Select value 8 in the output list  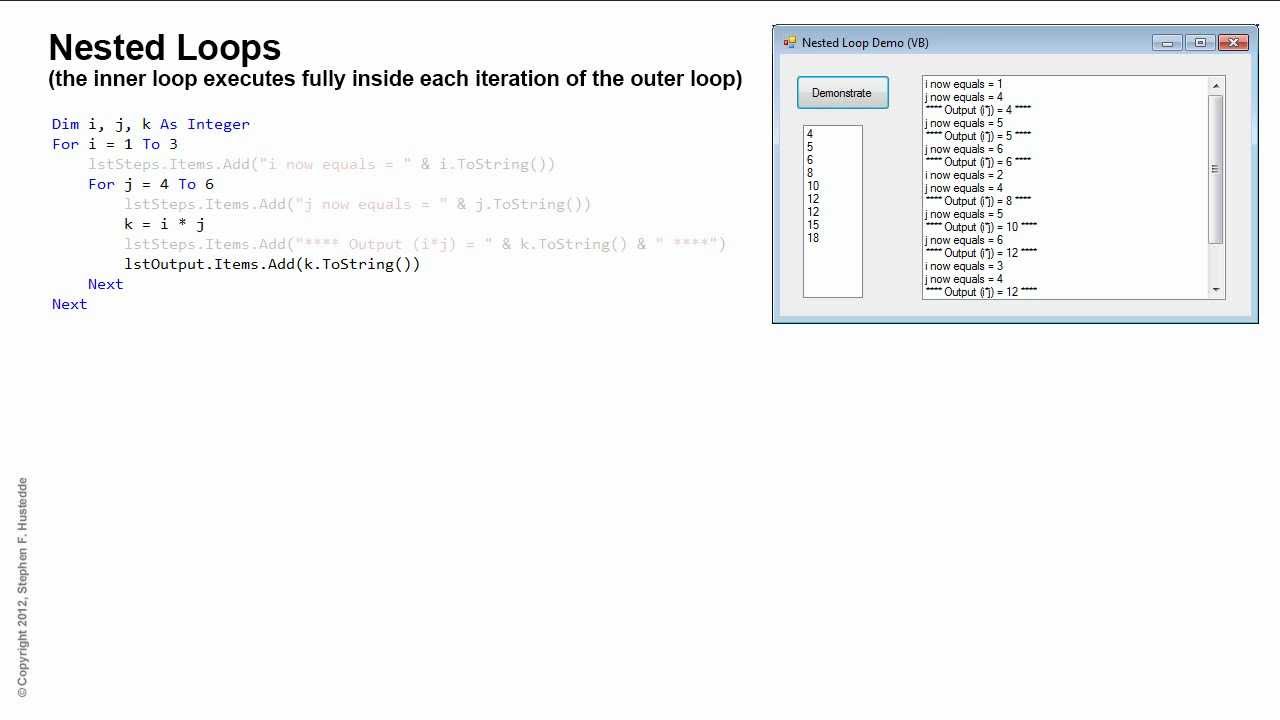[x=833, y=173]
